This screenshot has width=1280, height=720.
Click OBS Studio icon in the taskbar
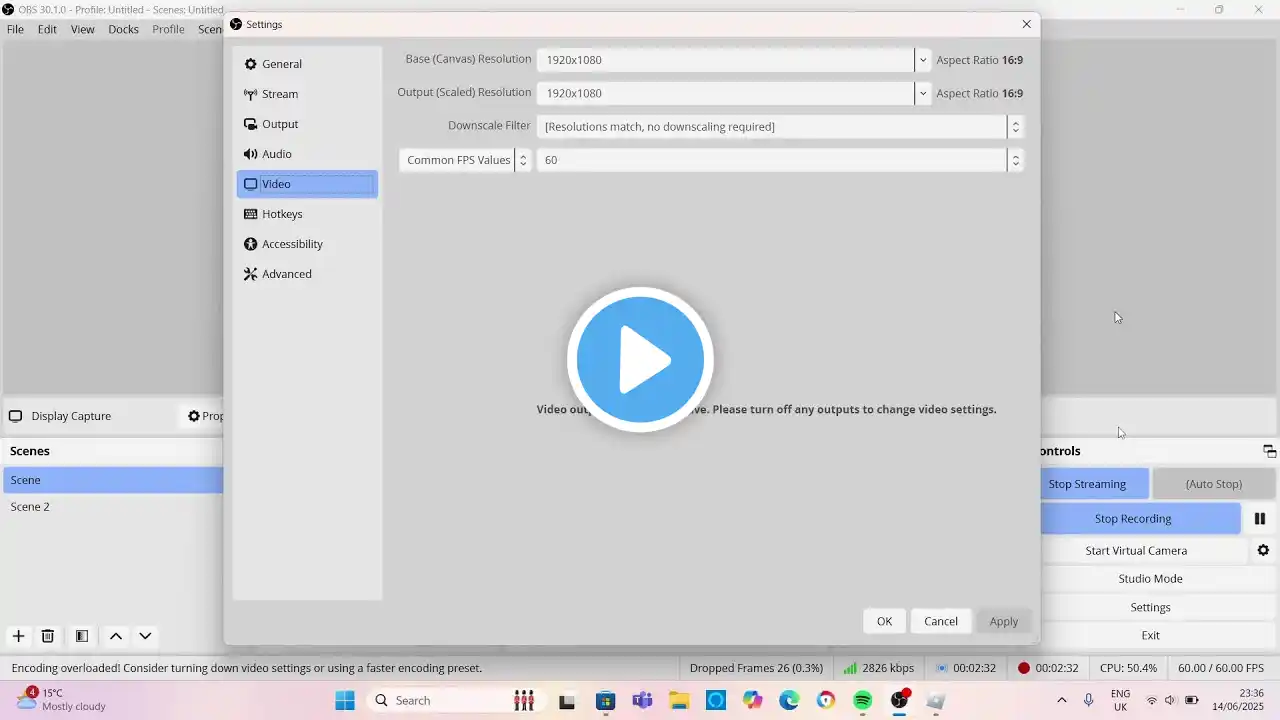900,700
